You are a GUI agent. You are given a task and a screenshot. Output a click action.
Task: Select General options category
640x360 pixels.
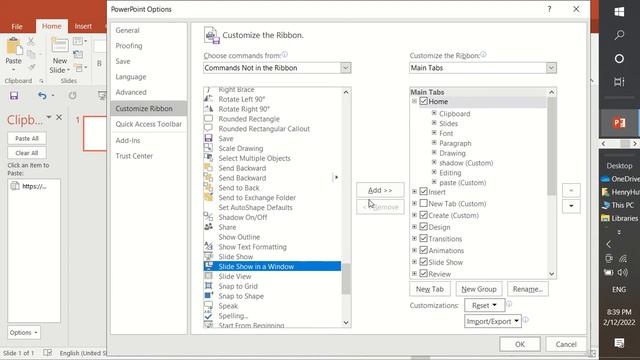click(127, 30)
